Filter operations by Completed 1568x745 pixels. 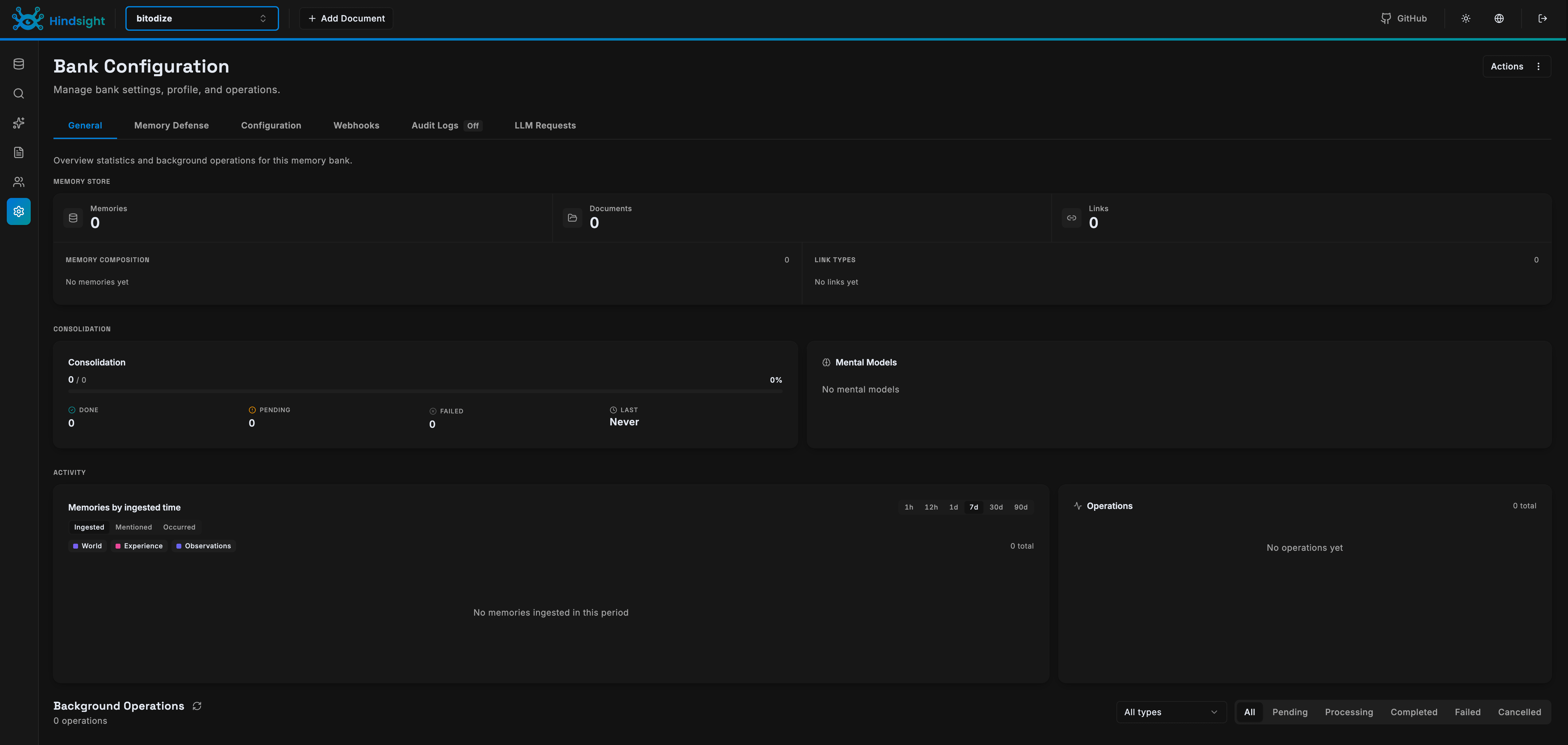(x=1413, y=712)
